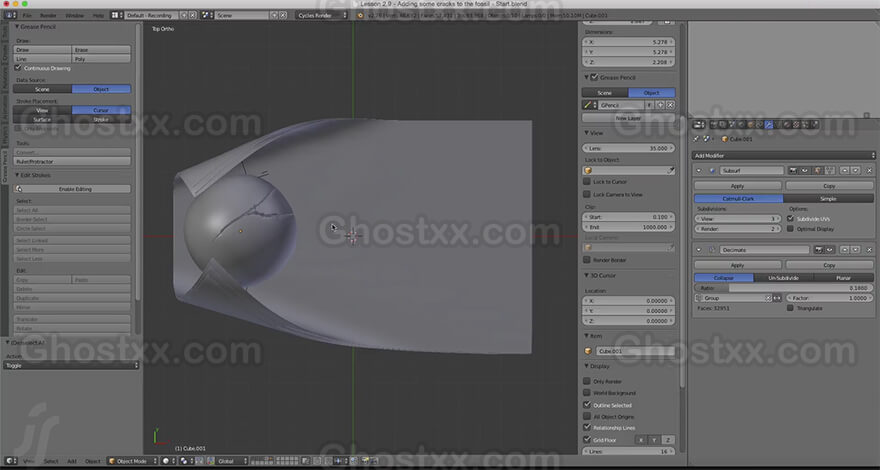The height and width of the screenshot is (470, 880).
Task: Unlink the GPencil datablock
Action: pyautogui.click(x=670, y=105)
